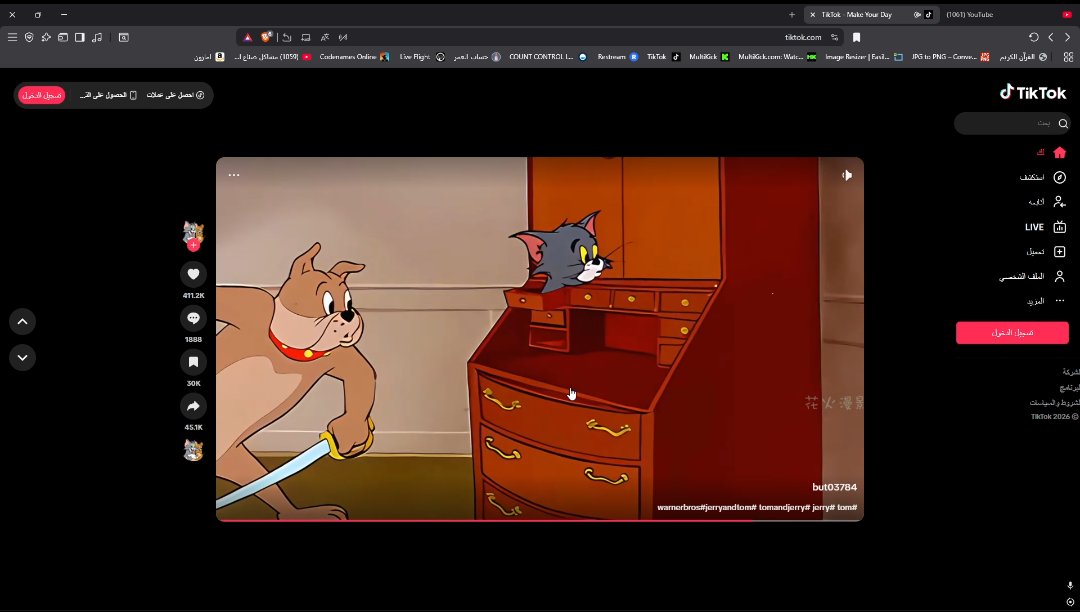Click the translate page icon
This screenshot has height=612, width=1080.
(x=324, y=37)
